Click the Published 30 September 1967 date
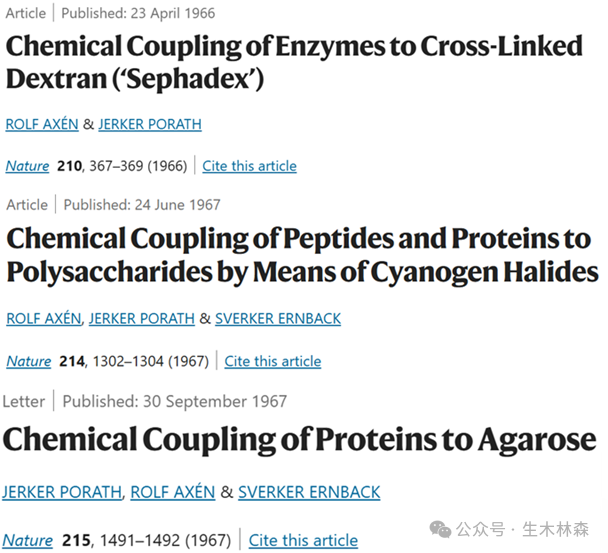The height and width of the screenshot is (553, 608). point(174,401)
